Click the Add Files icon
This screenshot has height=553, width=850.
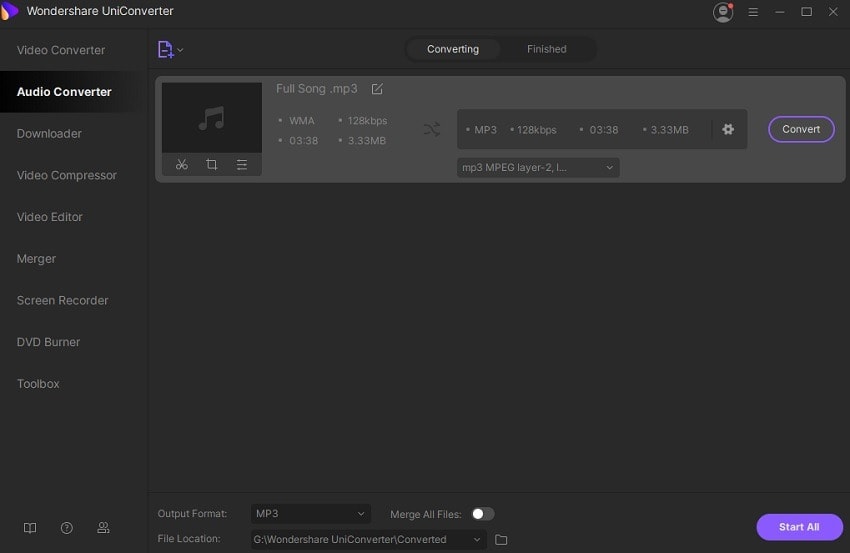[x=165, y=49]
